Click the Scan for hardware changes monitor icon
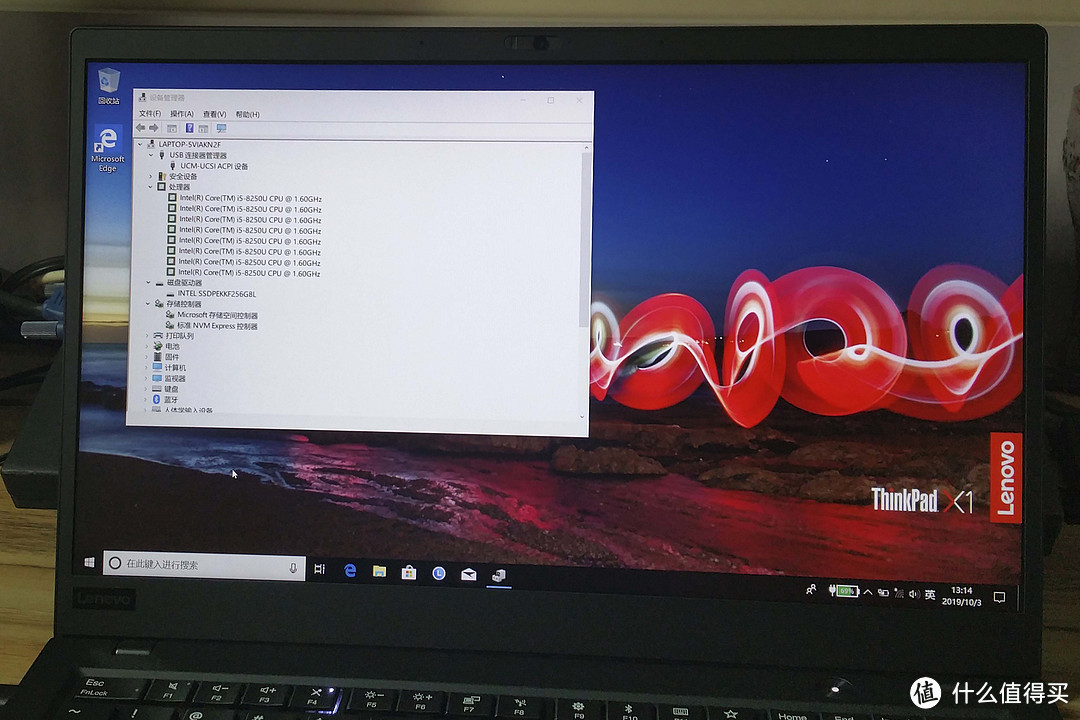 tap(221, 129)
